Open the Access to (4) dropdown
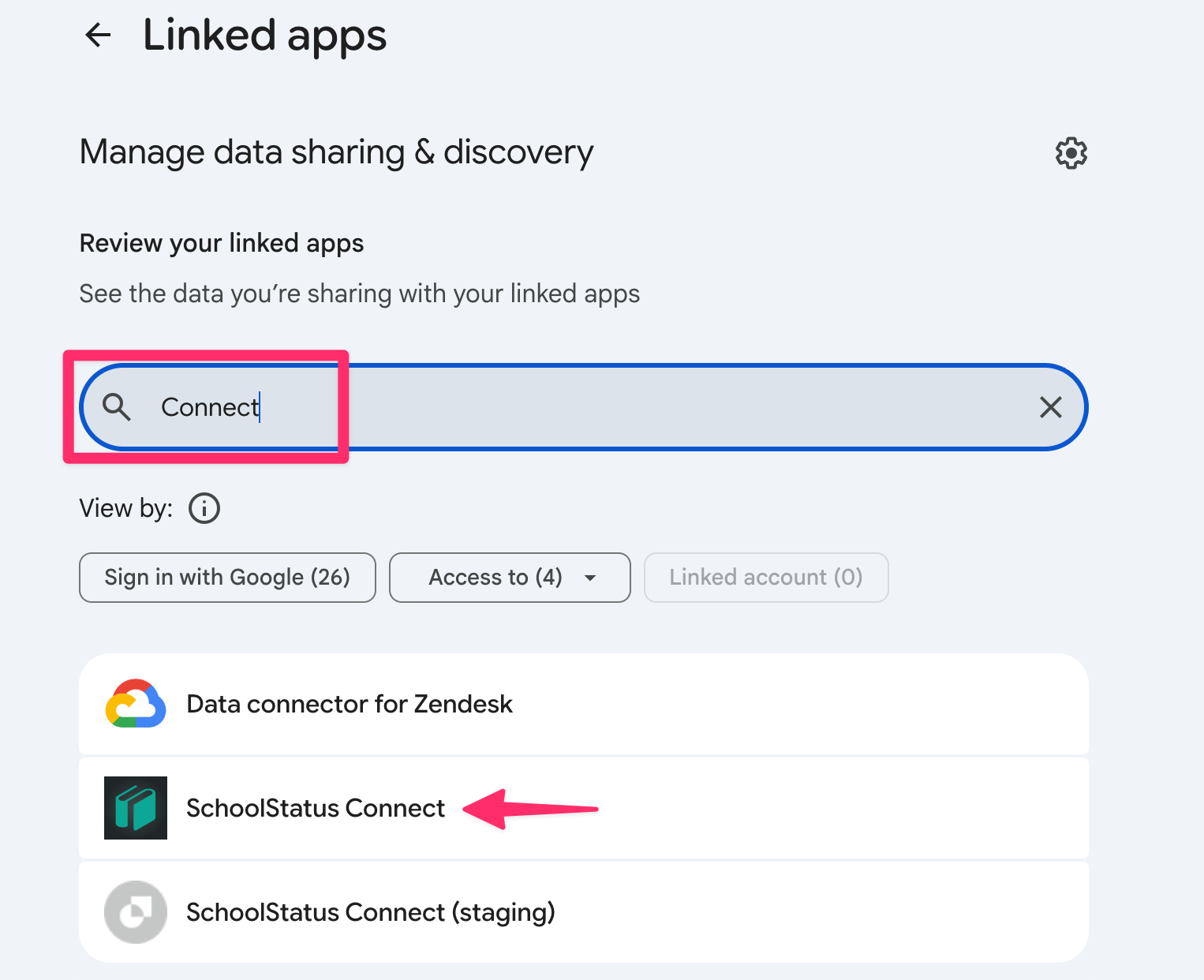1204x980 pixels. coord(510,578)
